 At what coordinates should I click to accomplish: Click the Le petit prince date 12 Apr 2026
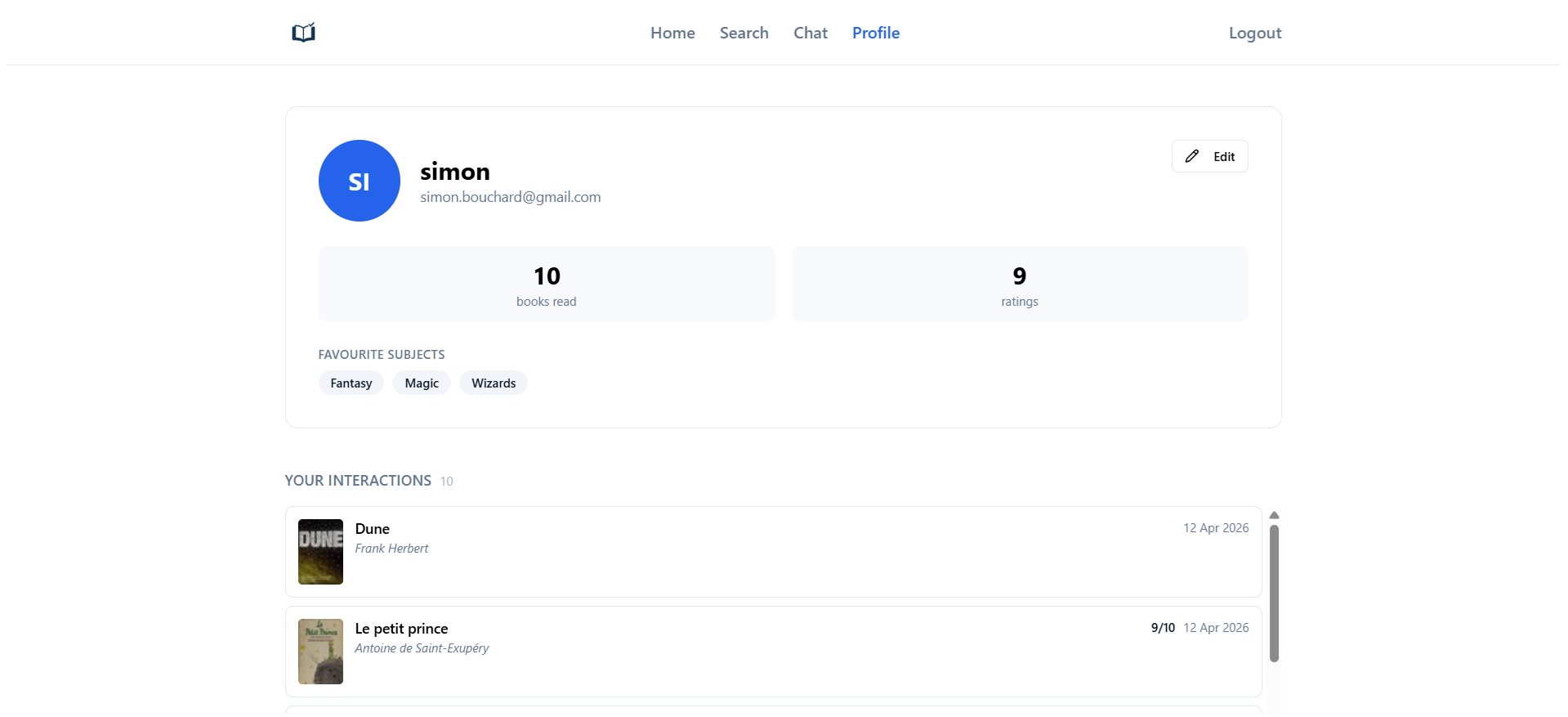pos(1216,628)
